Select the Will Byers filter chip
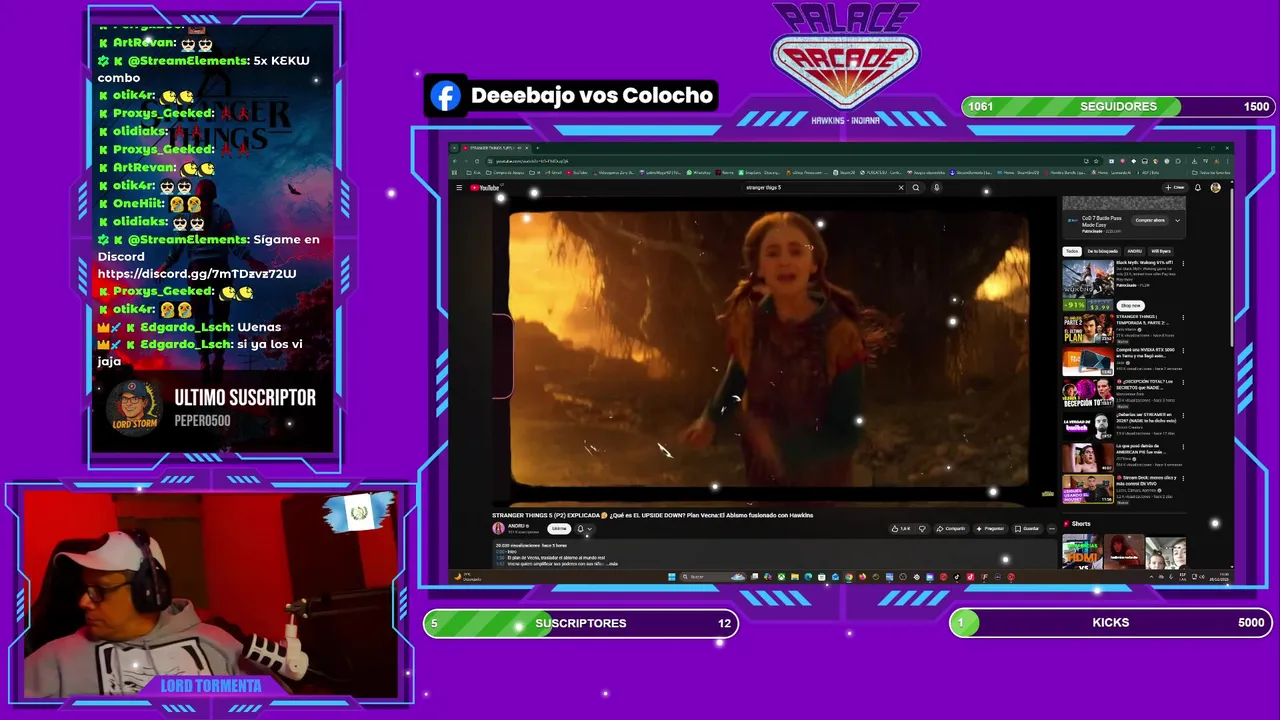Viewport: 1280px width, 720px height. 1161,251
